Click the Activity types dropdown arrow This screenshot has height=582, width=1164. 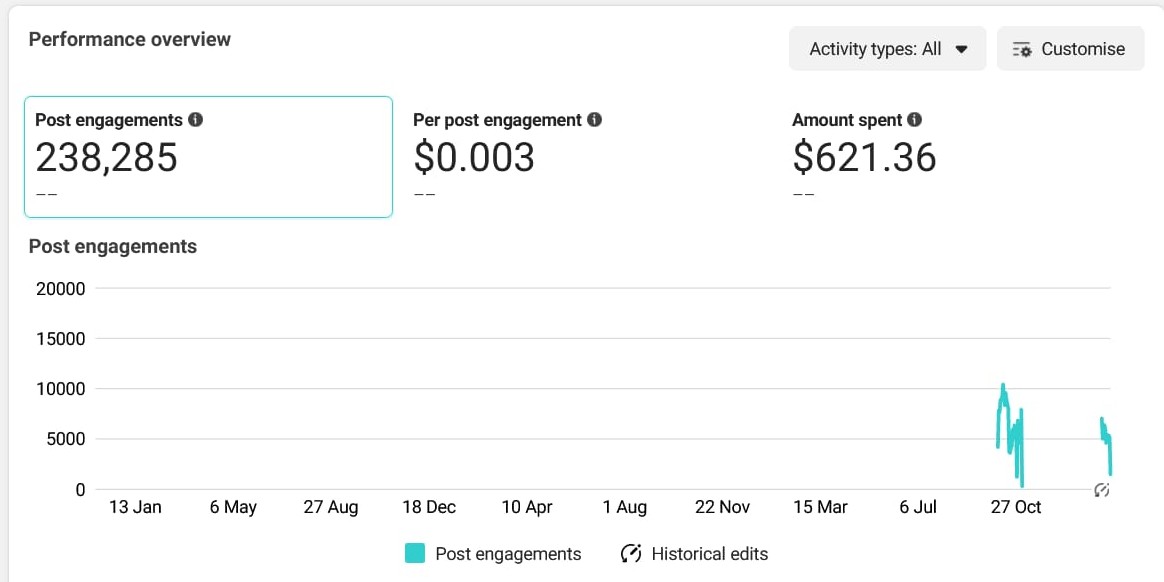[x=962, y=49]
